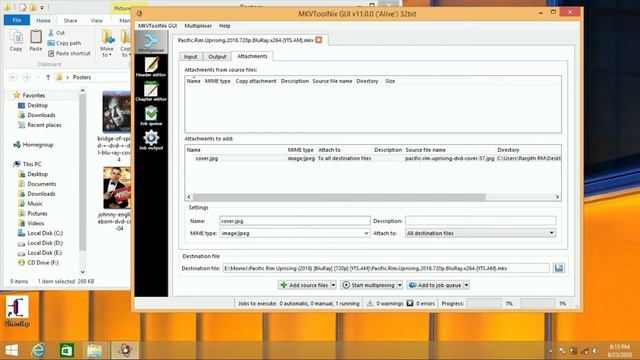Click MIME type column header in source attachments

click(218, 81)
